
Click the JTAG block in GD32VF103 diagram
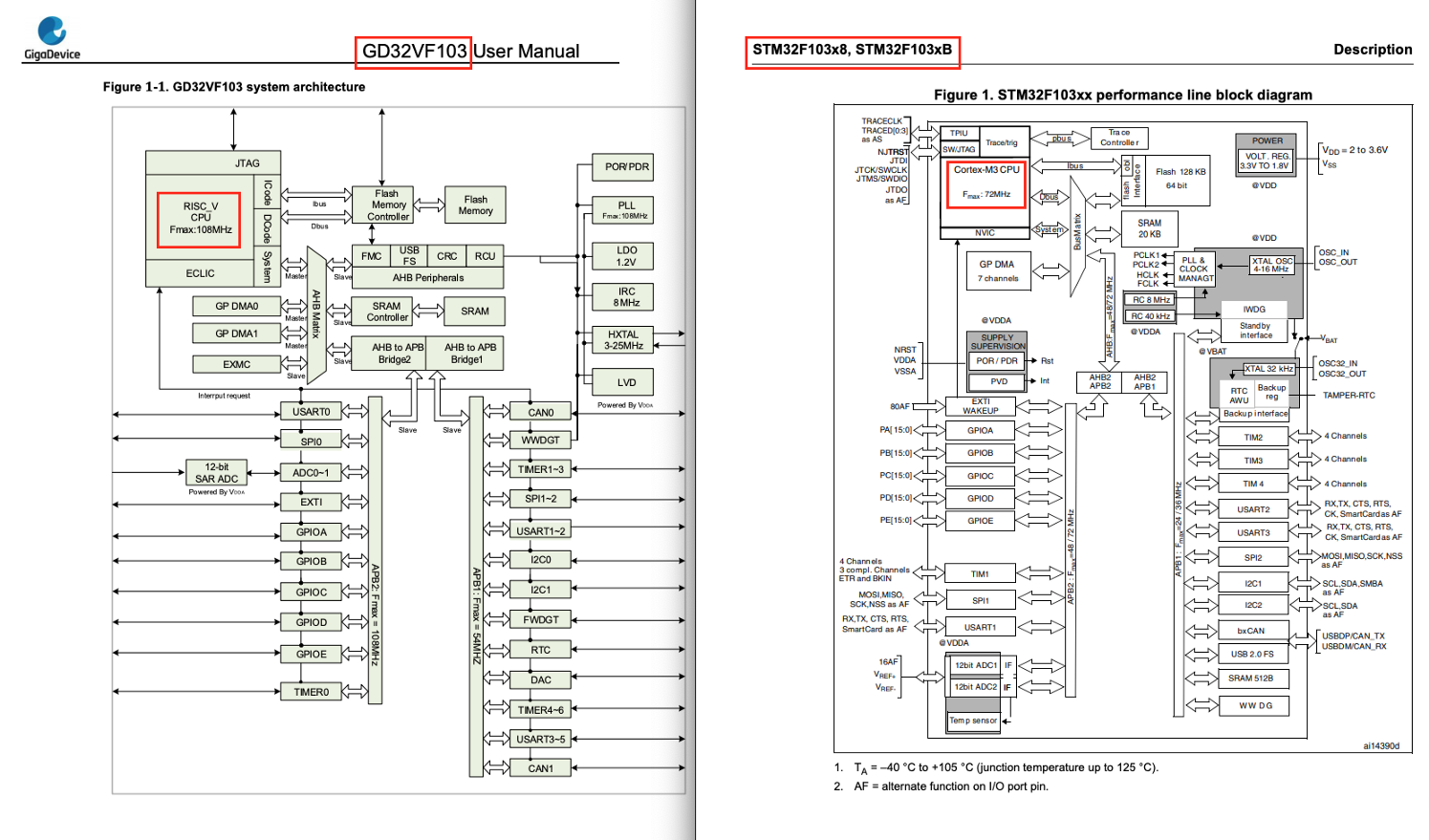pyautogui.click(x=247, y=162)
